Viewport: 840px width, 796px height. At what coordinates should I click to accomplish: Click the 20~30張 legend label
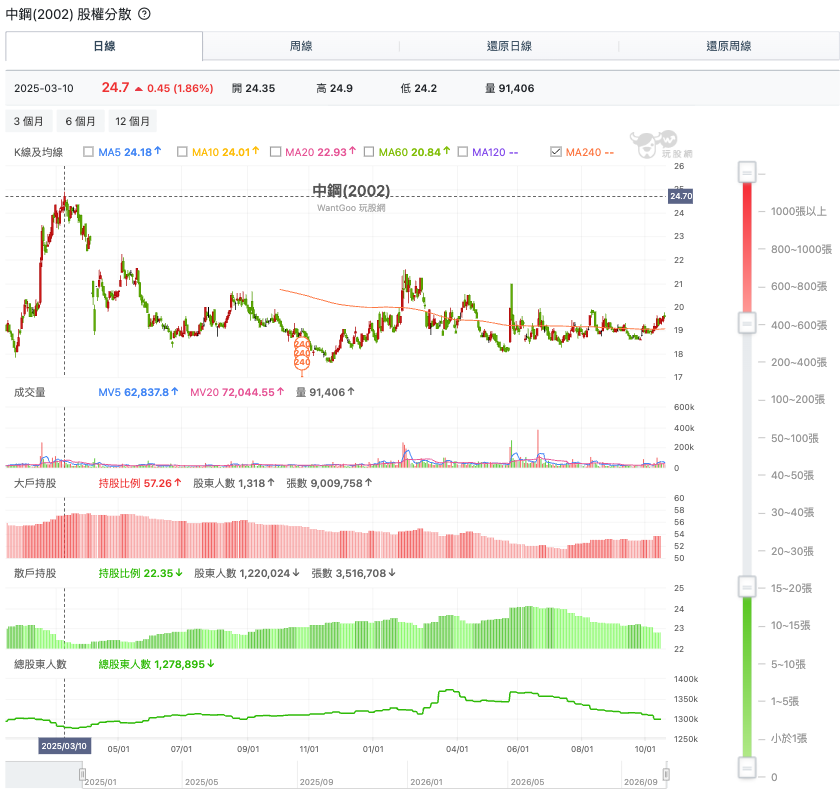coord(792,551)
